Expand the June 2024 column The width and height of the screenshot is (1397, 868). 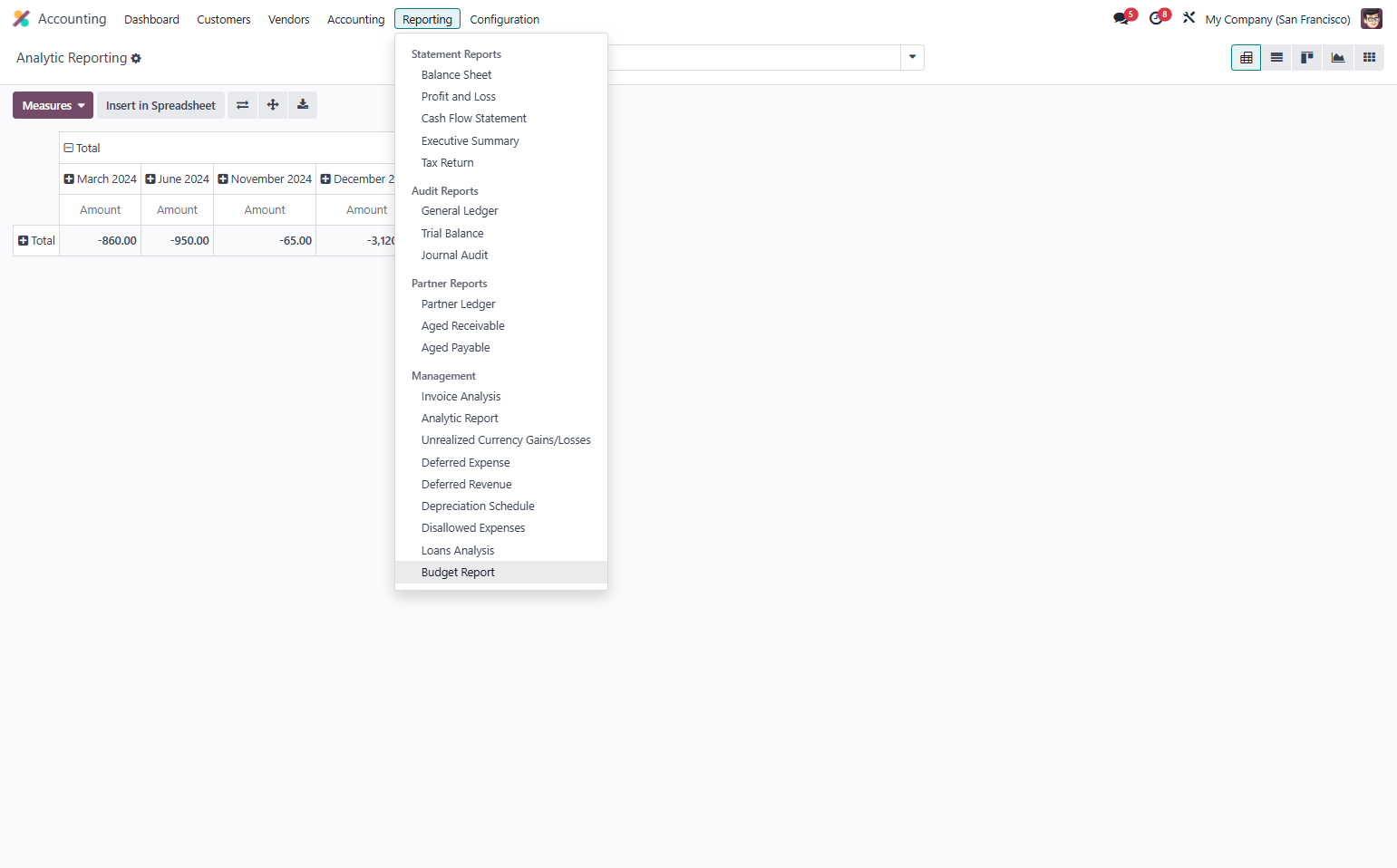click(x=177, y=178)
